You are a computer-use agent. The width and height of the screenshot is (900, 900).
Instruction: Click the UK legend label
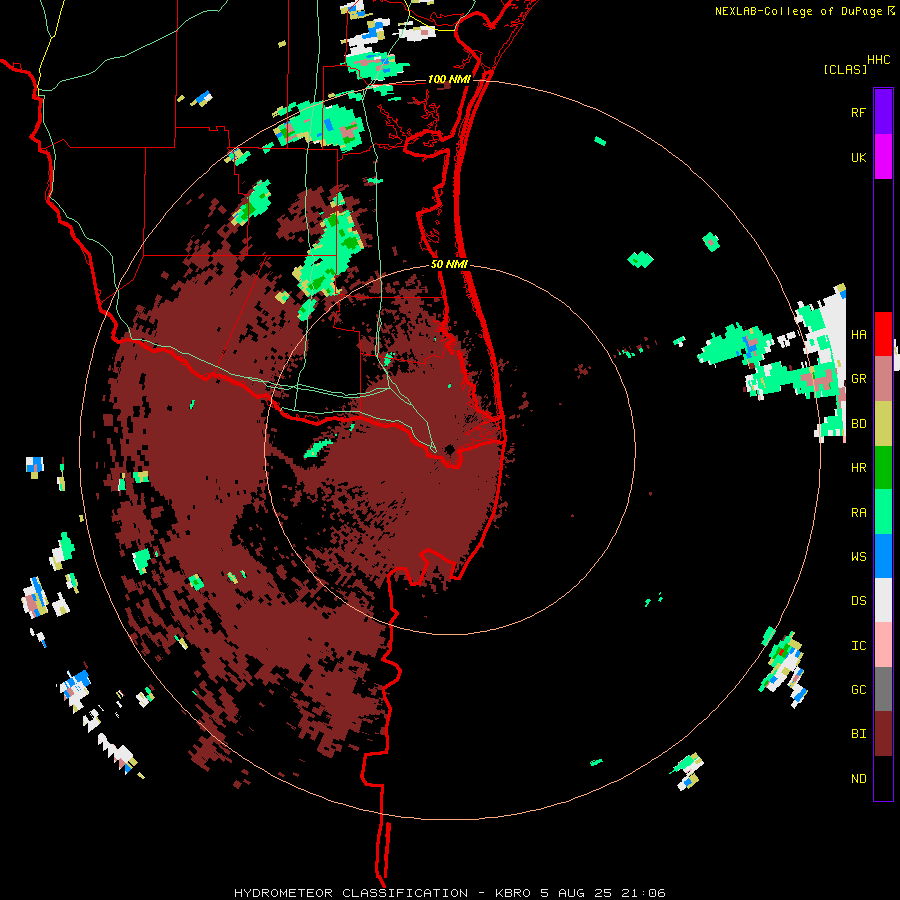click(x=858, y=157)
